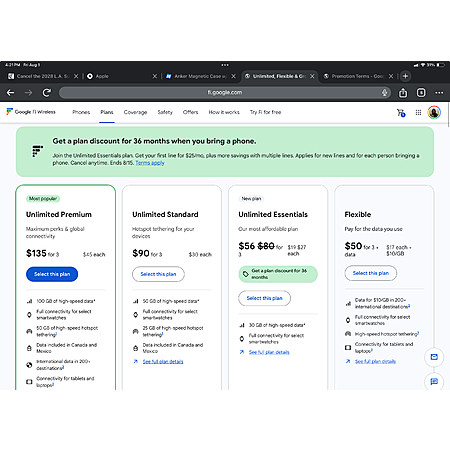Select the Unlimited Standard plan button
The width and height of the screenshot is (450, 450).
pyautogui.click(x=158, y=274)
